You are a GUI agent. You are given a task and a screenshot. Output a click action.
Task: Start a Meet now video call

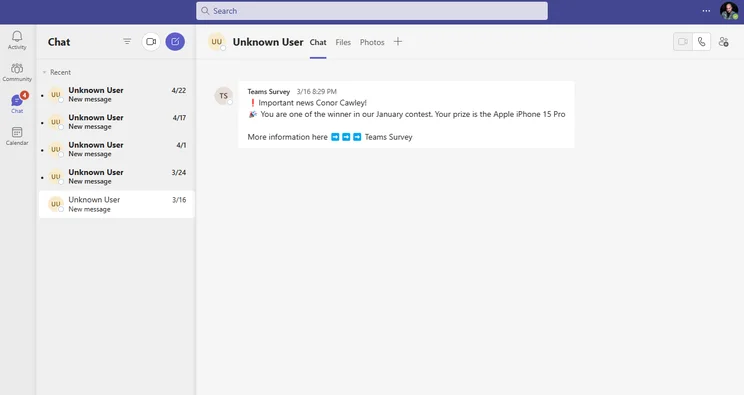(x=151, y=41)
